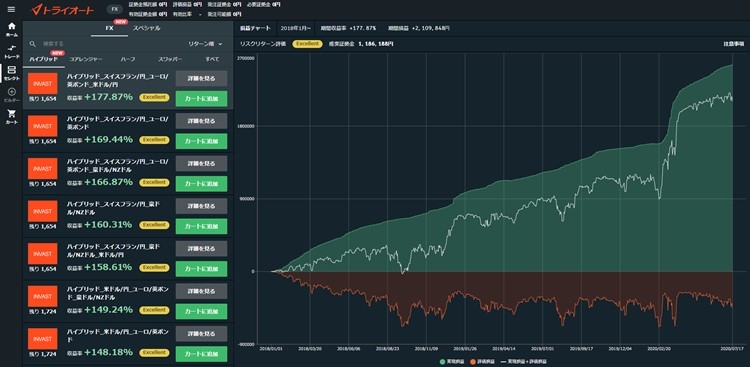Select the すべて category tab
The width and height of the screenshot is (750, 367).
point(212,59)
